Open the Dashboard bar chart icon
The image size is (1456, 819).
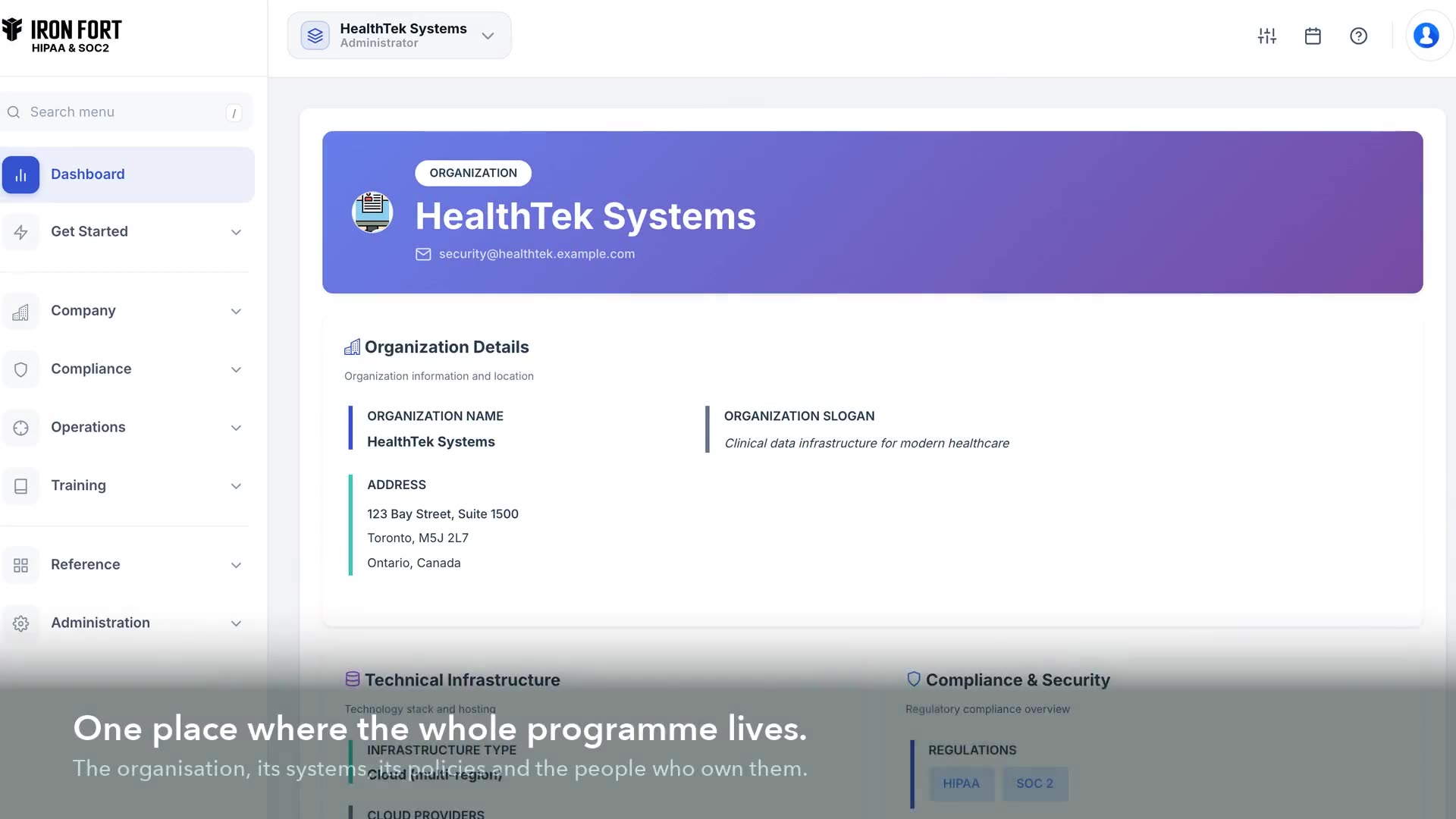[x=20, y=175]
